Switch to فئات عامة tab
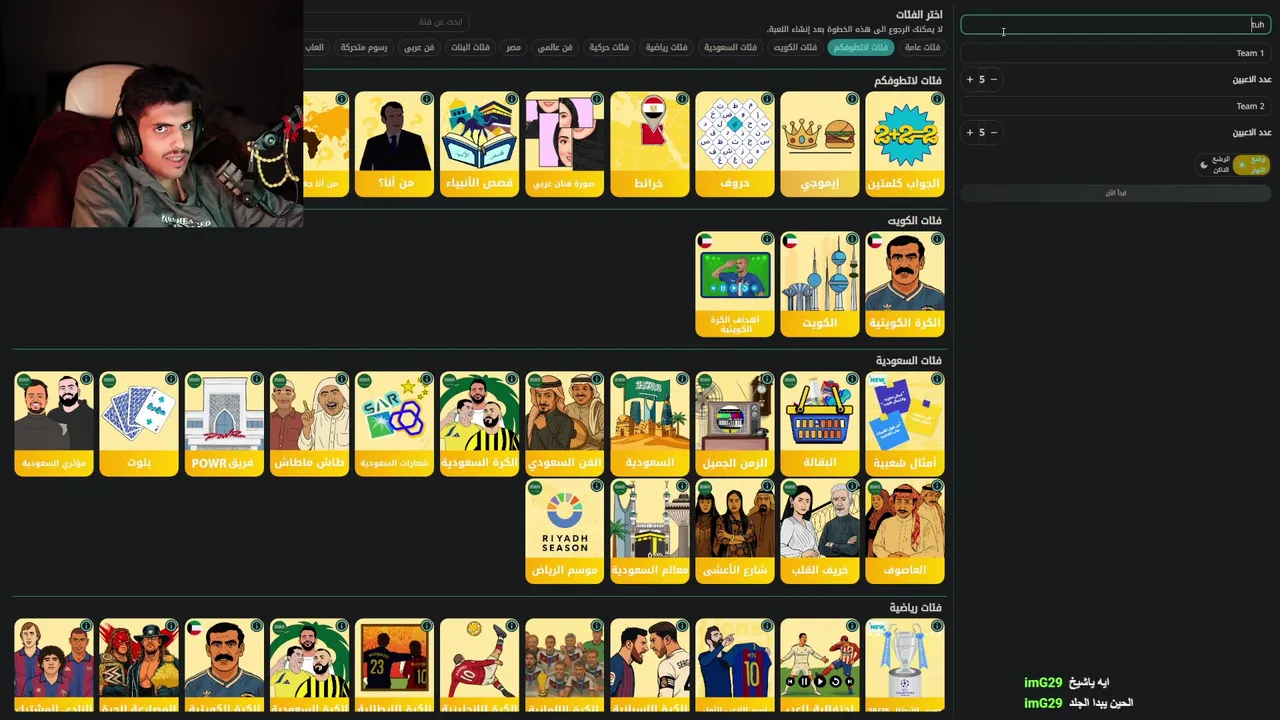The image size is (1280, 720). (x=922, y=47)
